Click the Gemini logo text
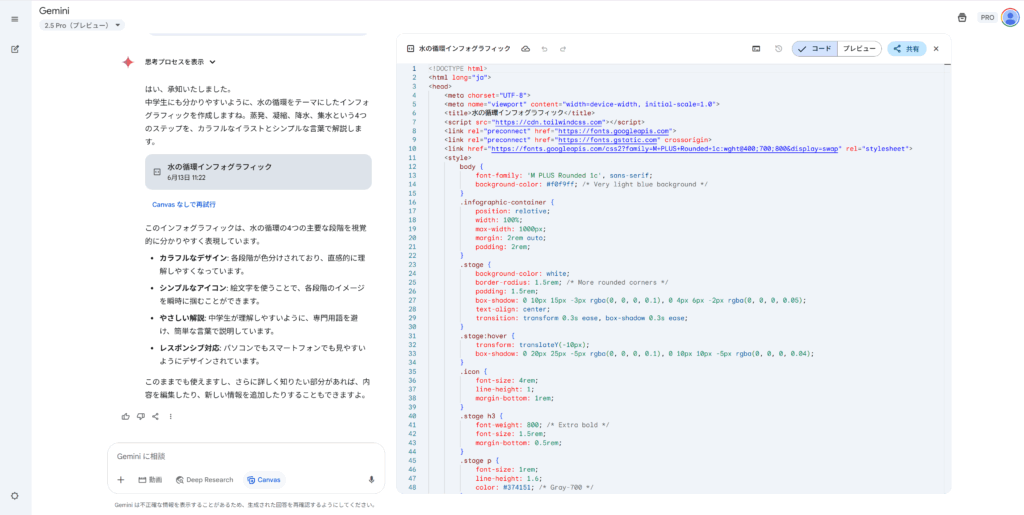 pyautogui.click(x=54, y=10)
